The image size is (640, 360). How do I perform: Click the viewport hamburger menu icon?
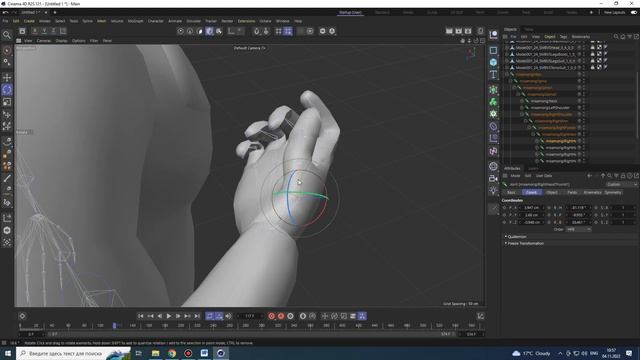tap(18, 41)
